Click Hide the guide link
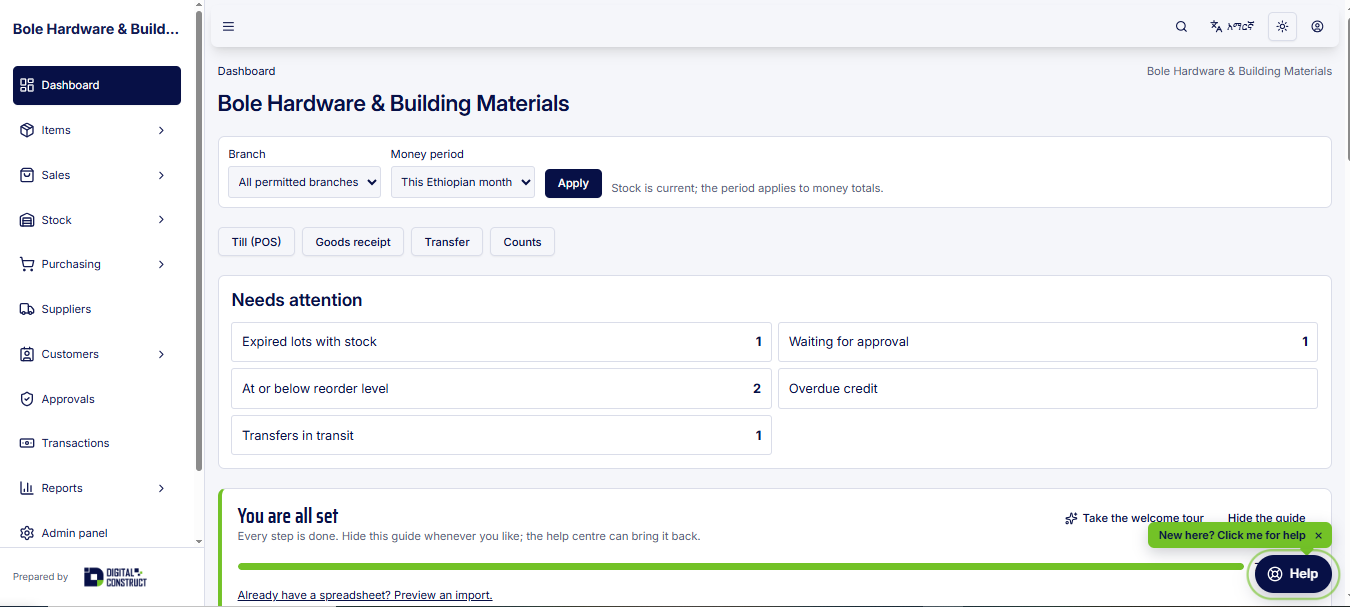The height and width of the screenshot is (607, 1350). tap(1266, 518)
